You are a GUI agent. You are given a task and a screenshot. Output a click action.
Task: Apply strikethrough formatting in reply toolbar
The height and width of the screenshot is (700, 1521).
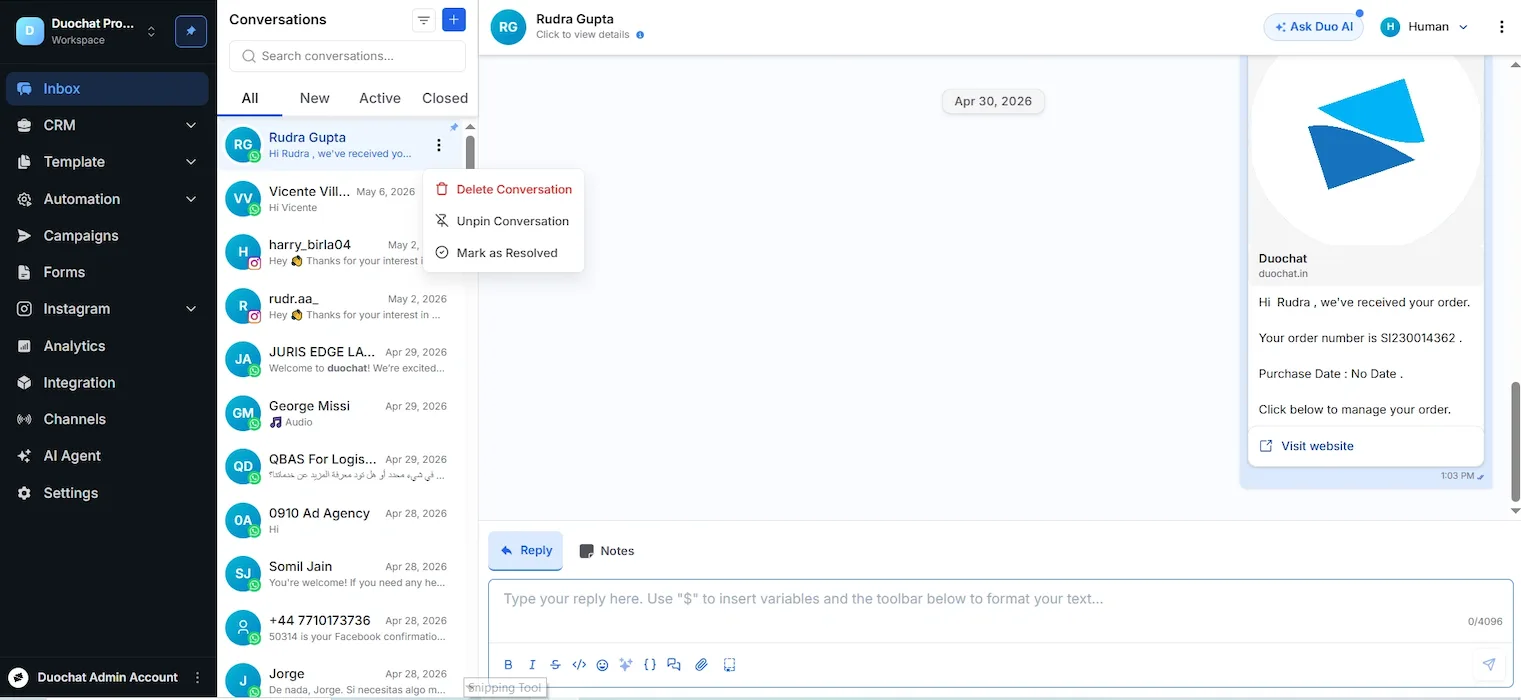click(x=555, y=665)
